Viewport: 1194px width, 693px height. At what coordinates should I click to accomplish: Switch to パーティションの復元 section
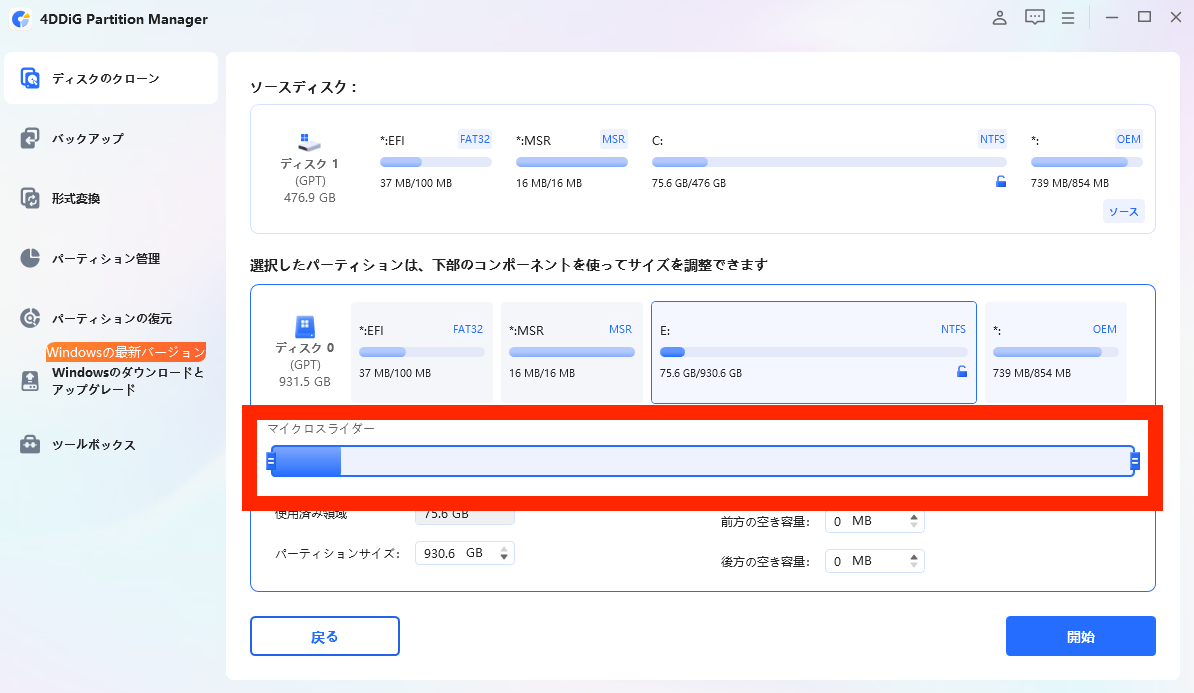(x=110, y=318)
